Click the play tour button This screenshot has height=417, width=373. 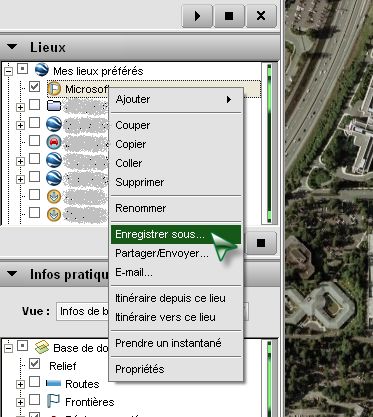coord(197,16)
